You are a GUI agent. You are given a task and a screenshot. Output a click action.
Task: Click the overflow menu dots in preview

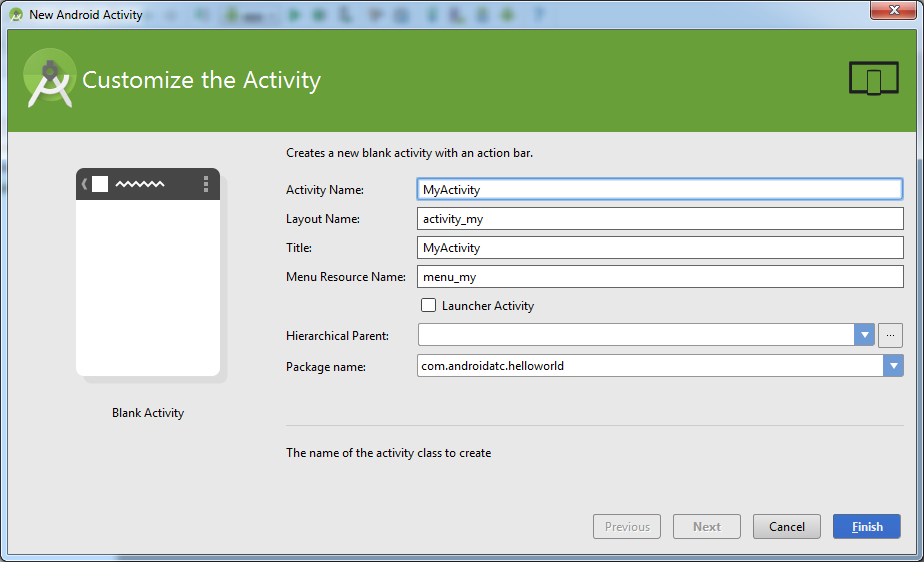click(206, 184)
